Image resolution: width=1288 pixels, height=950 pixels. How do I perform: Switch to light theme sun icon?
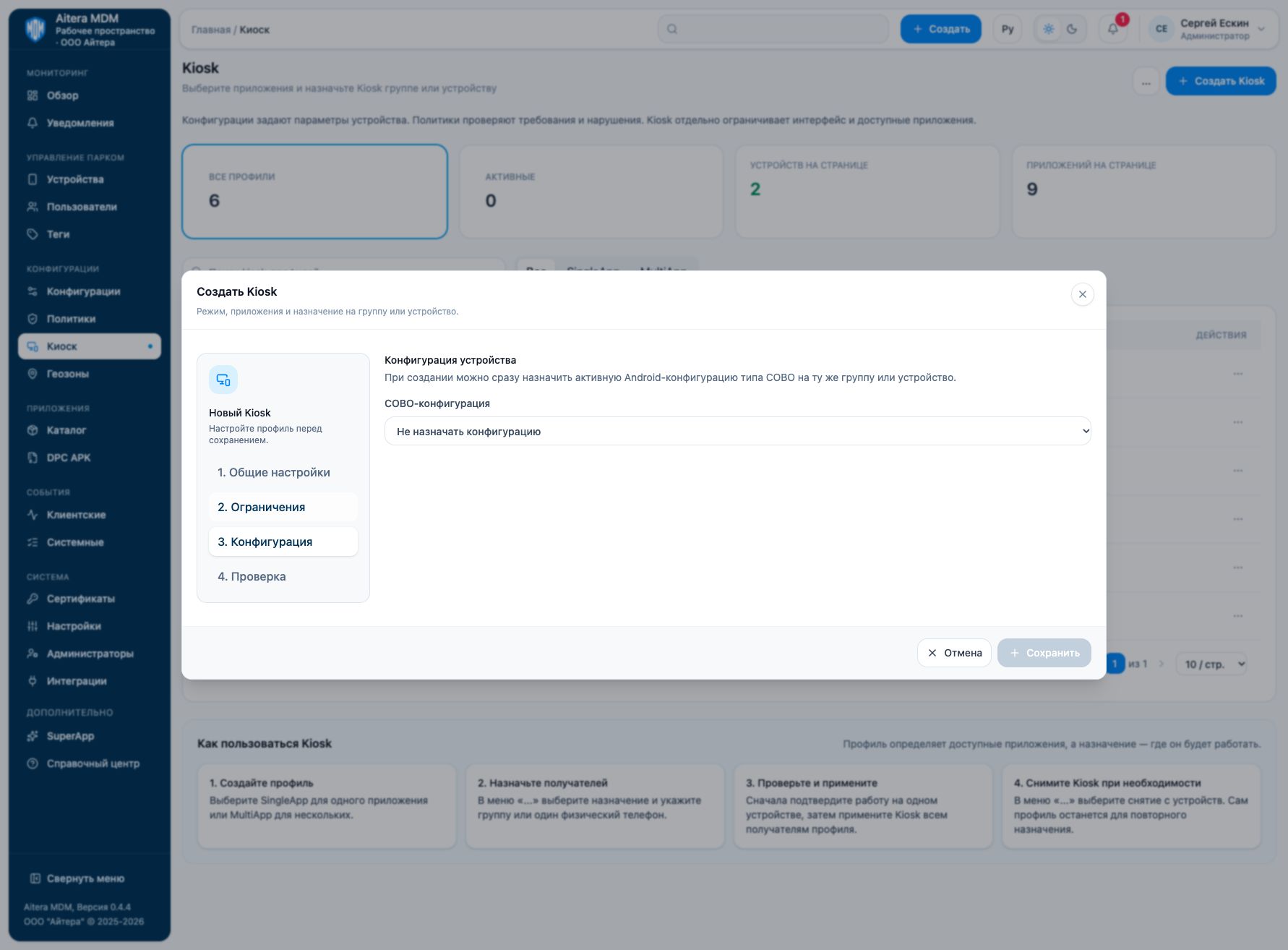tap(1049, 29)
